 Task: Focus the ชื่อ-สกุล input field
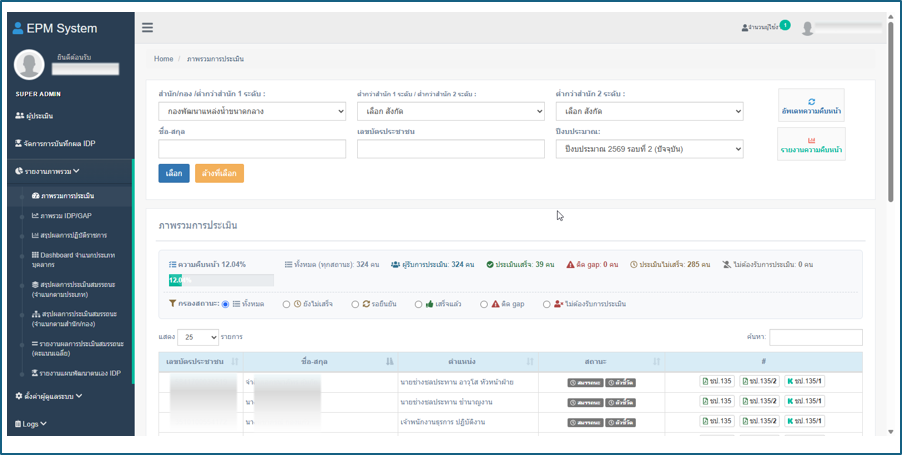(x=252, y=149)
